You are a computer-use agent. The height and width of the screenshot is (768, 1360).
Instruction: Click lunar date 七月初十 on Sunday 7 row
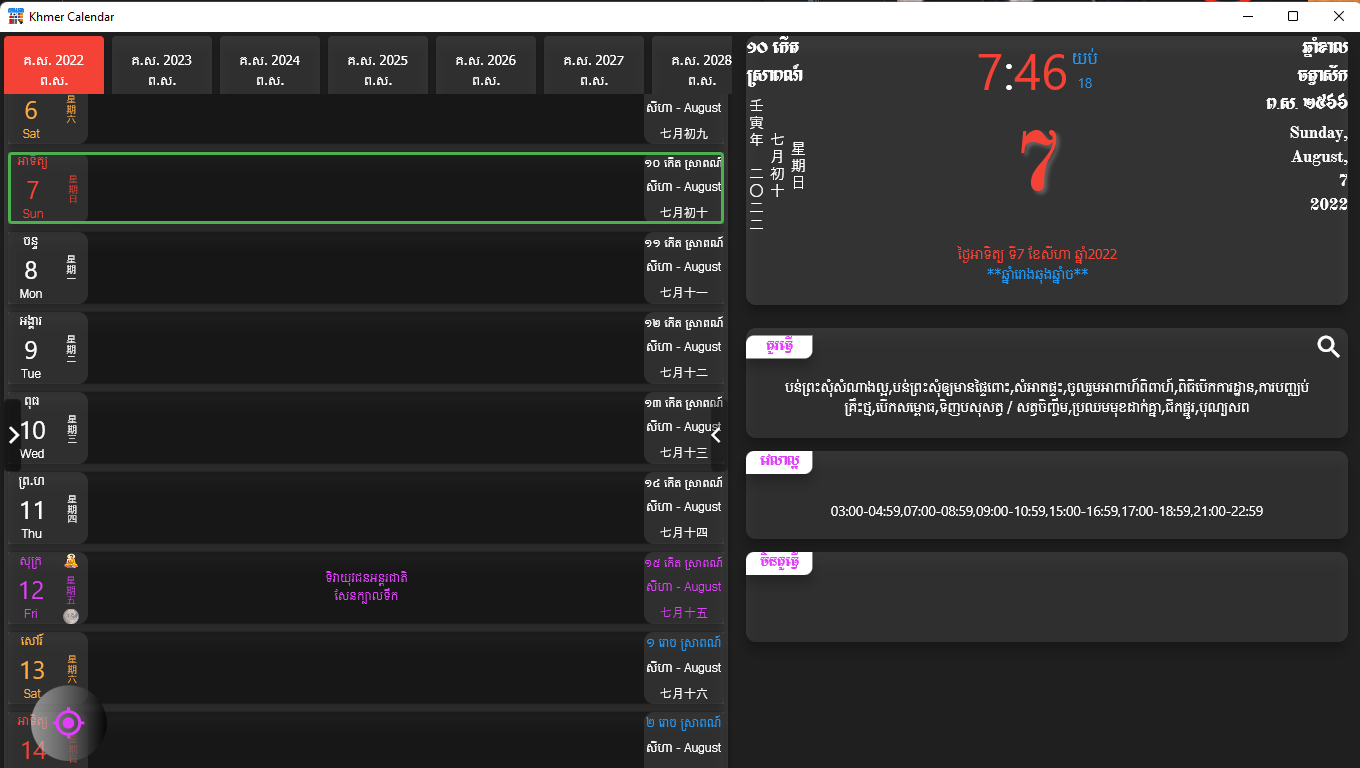click(x=684, y=212)
